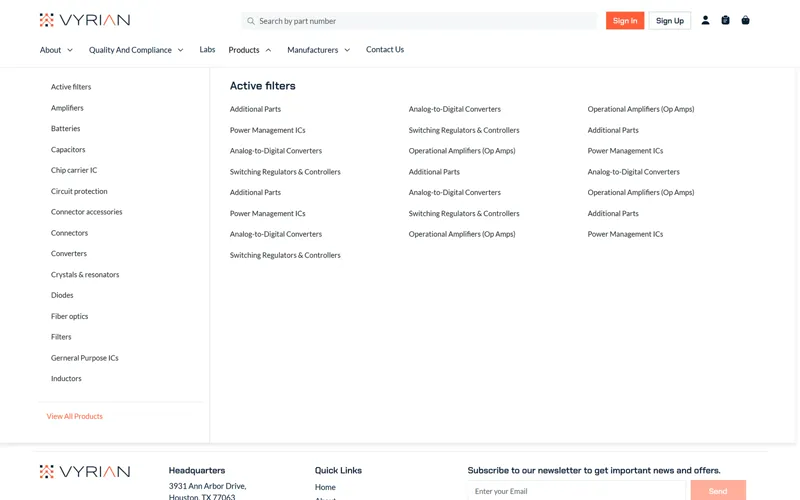
Task: Select the Connector accessories category
Action: tap(87, 212)
